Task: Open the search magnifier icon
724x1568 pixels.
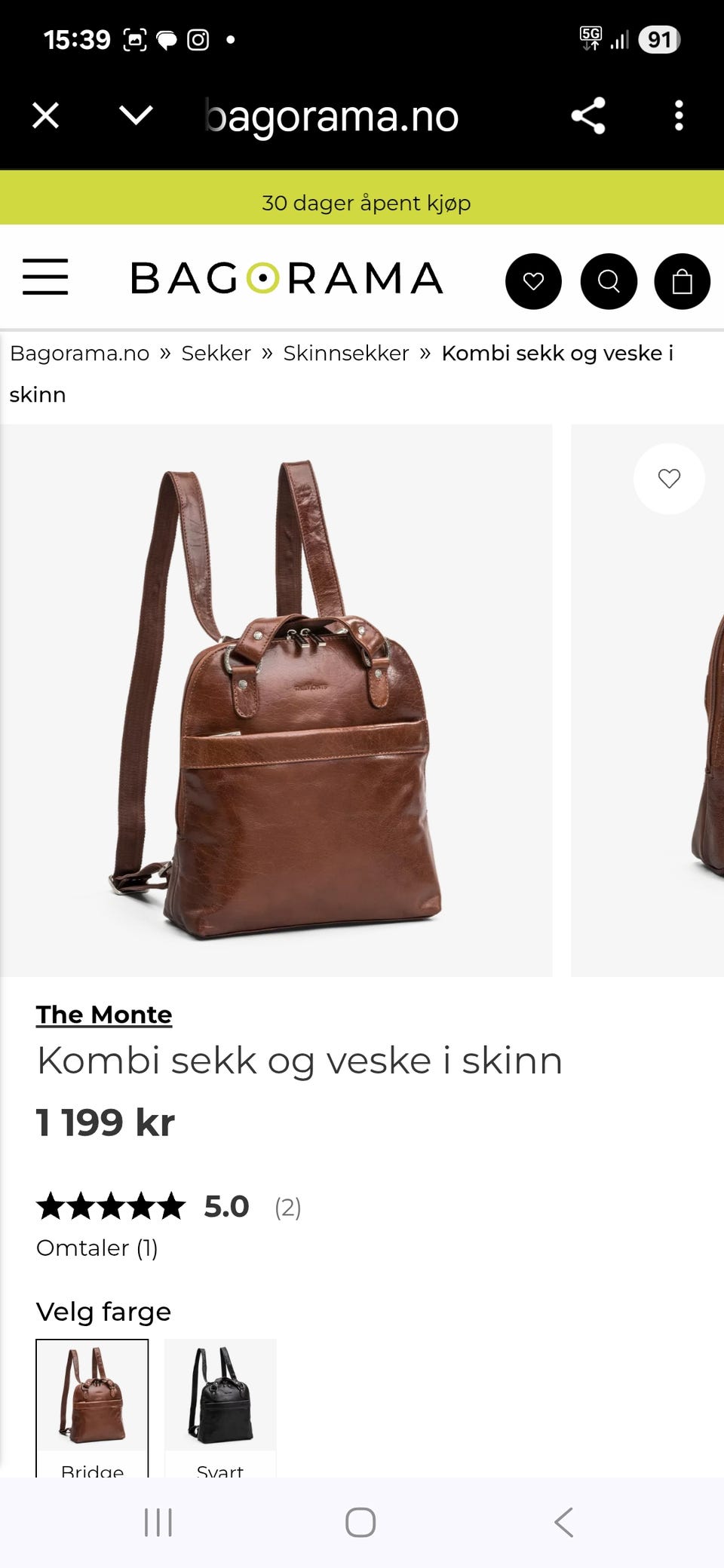Action: pyautogui.click(x=609, y=281)
